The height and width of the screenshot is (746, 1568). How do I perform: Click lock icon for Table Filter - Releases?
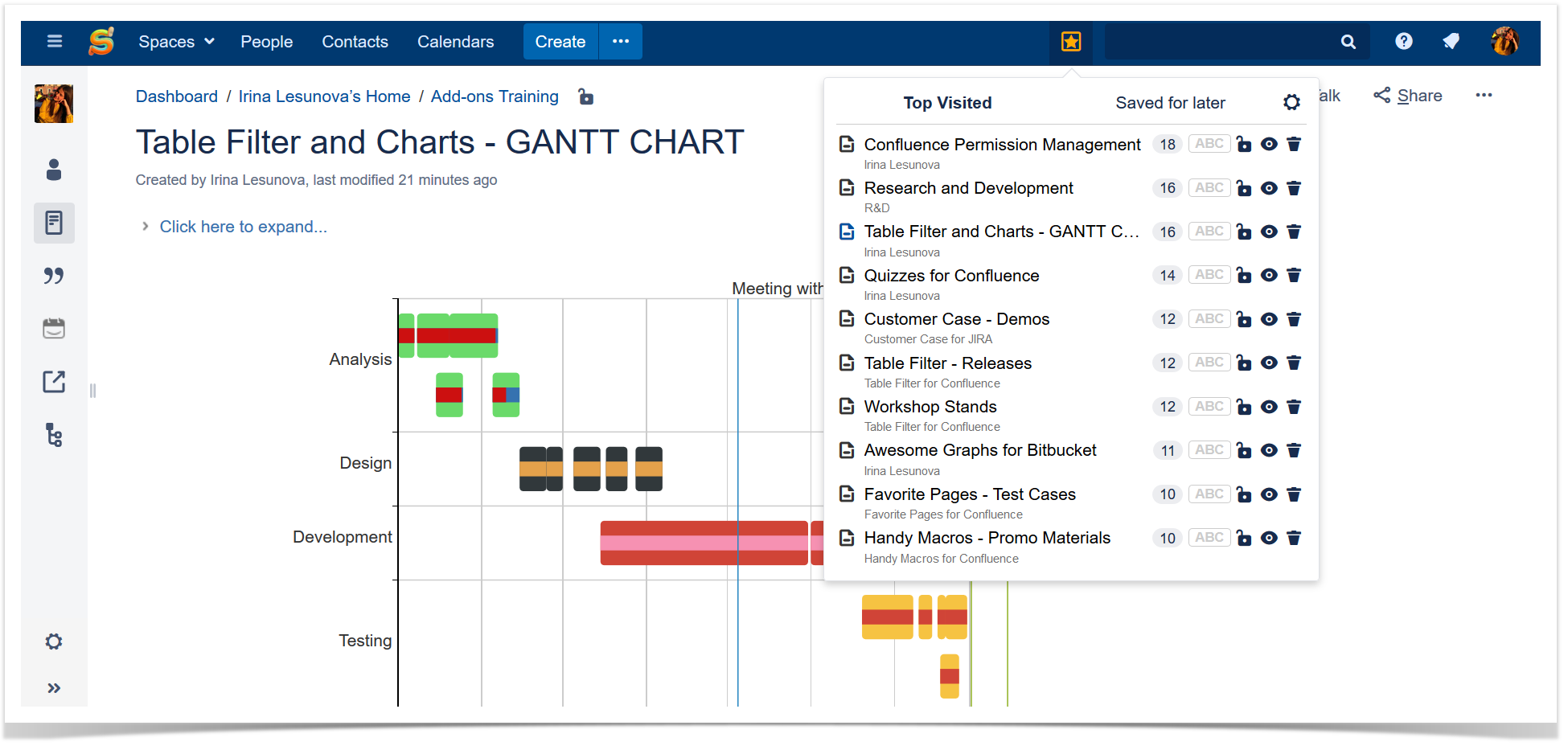(x=1244, y=363)
